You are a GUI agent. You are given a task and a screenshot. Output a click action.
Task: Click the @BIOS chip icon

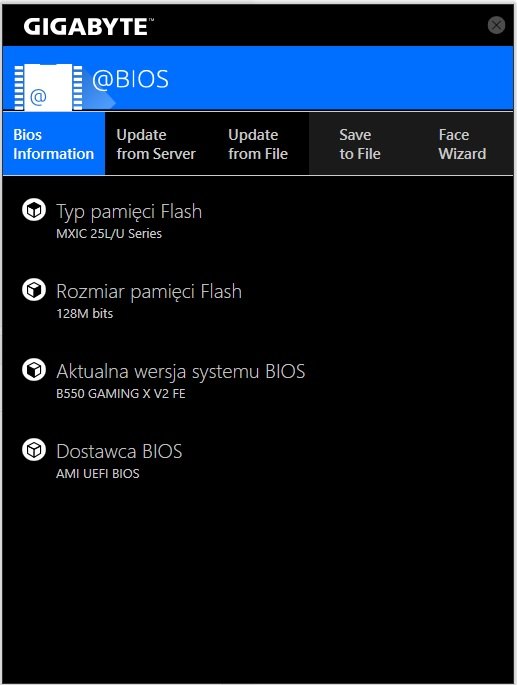pyautogui.click(x=48, y=87)
